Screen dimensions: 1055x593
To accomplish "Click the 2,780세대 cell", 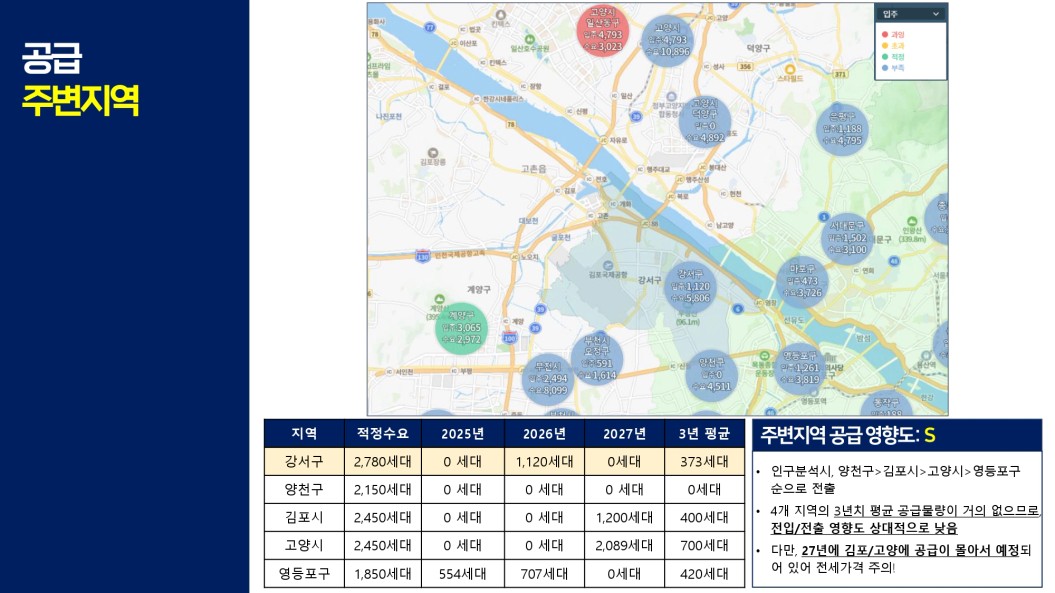I will pos(382,462).
